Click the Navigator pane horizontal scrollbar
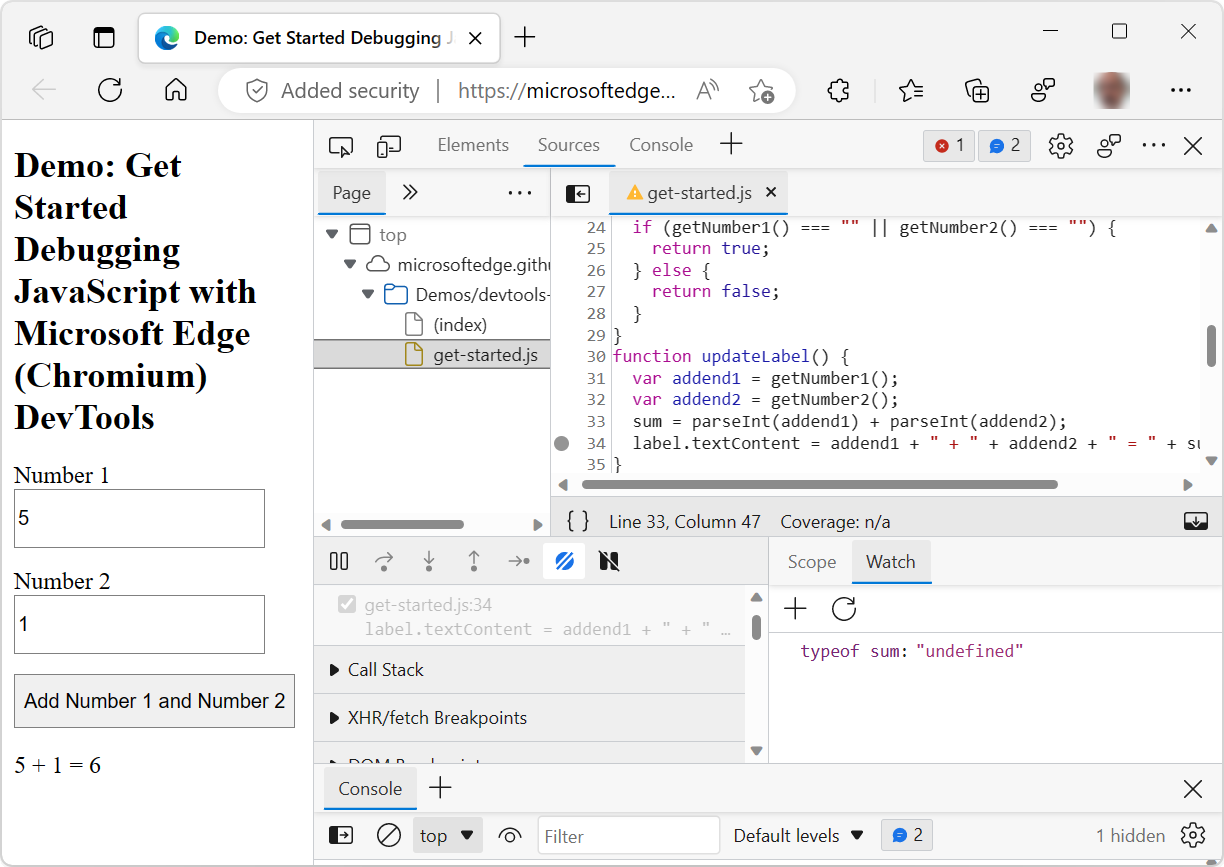The width and height of the screenshot is (1224, 867). tap(402, 524)
